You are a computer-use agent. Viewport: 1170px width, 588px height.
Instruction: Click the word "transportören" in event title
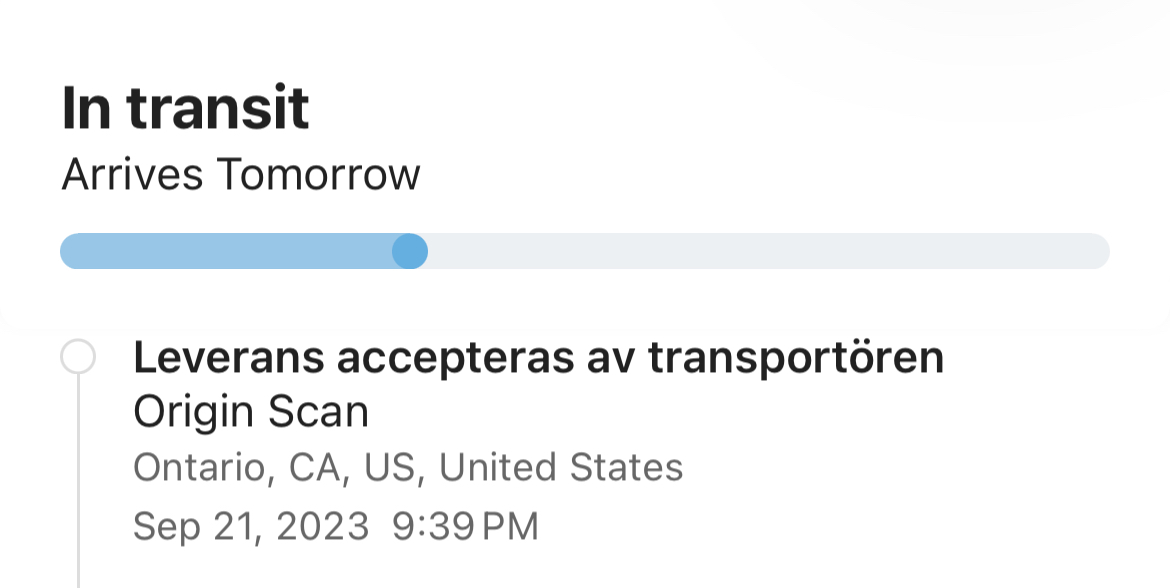tap(796, 358)
